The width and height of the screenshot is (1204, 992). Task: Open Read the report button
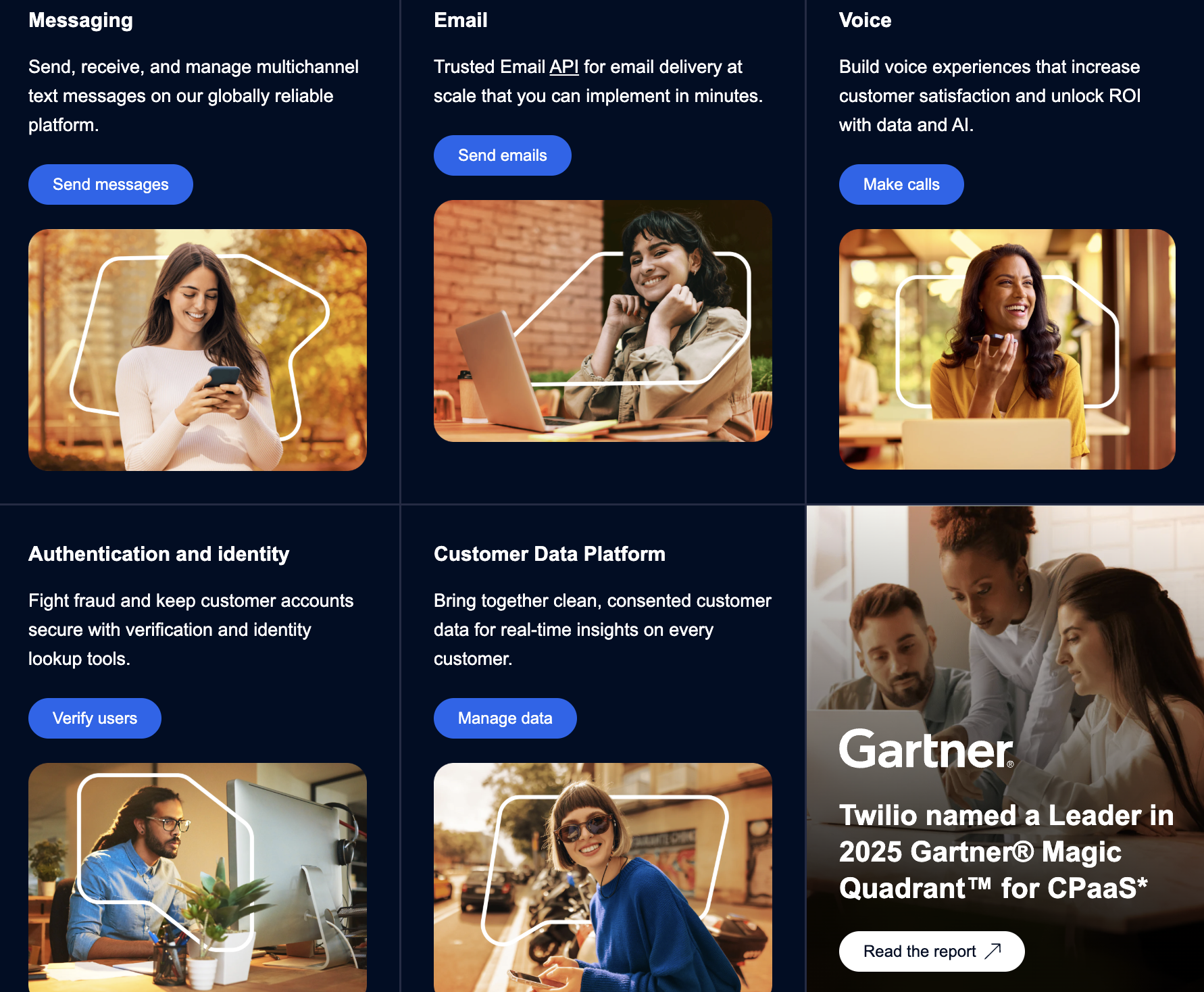(x=932, y=951)
